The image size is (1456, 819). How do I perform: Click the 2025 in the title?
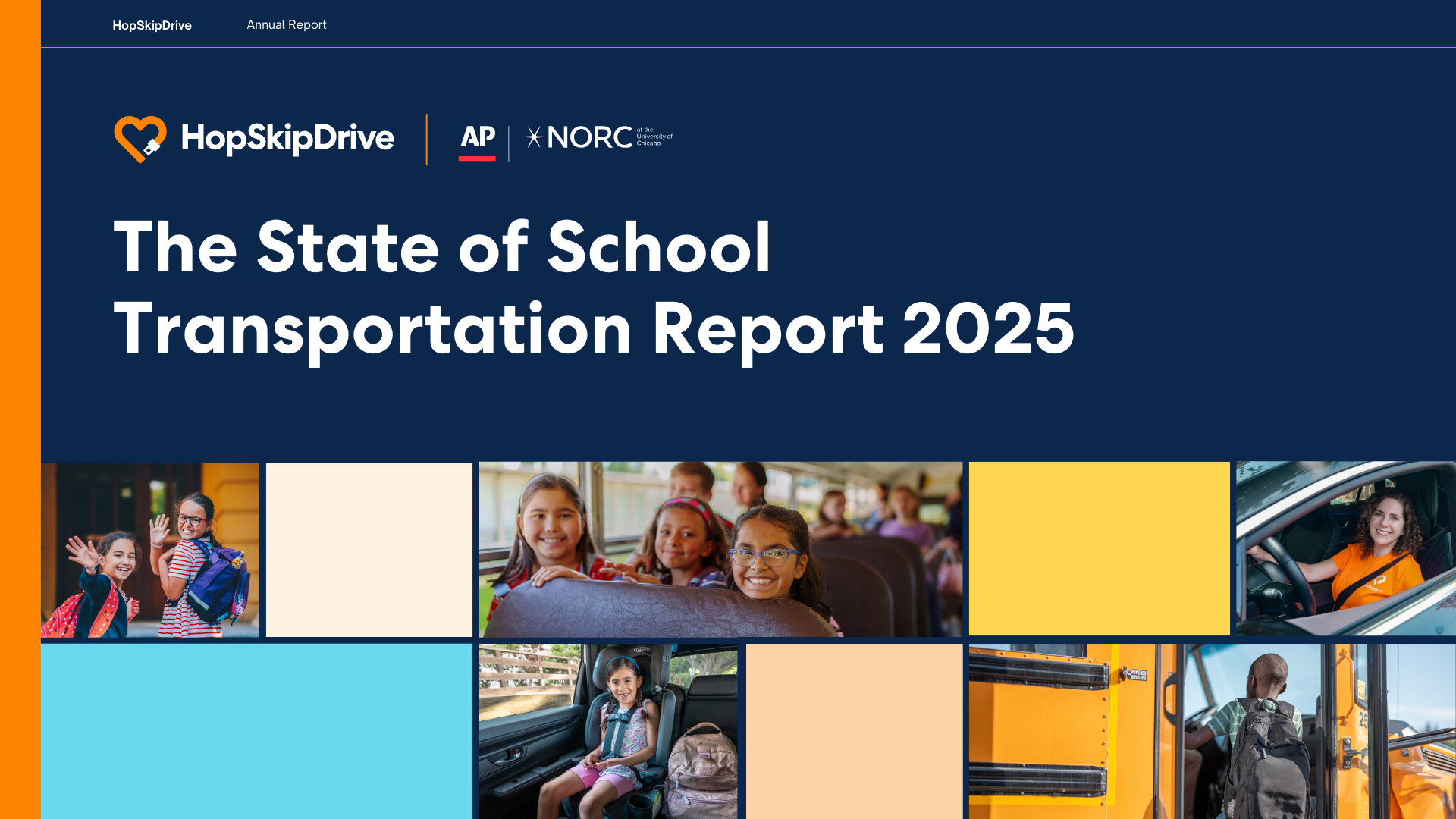(988, 328)
